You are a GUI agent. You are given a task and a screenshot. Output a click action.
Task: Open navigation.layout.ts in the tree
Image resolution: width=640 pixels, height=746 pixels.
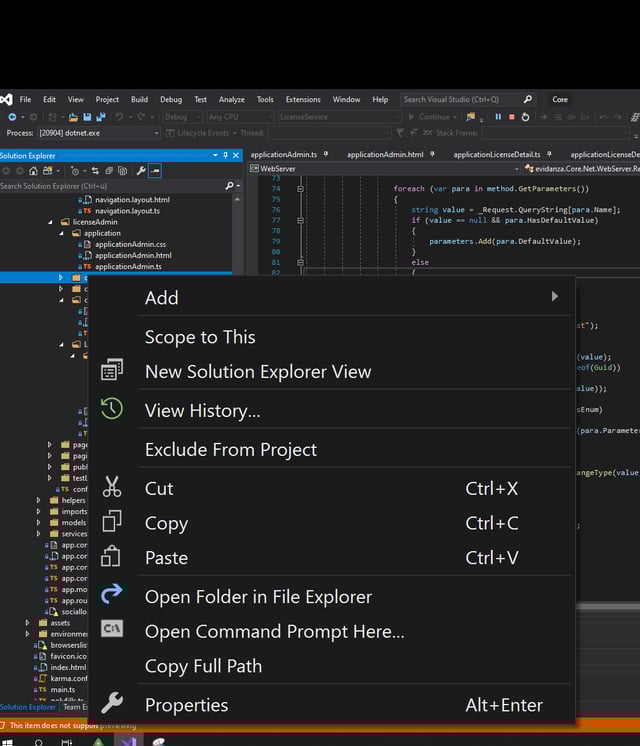[x=127, y=211]
